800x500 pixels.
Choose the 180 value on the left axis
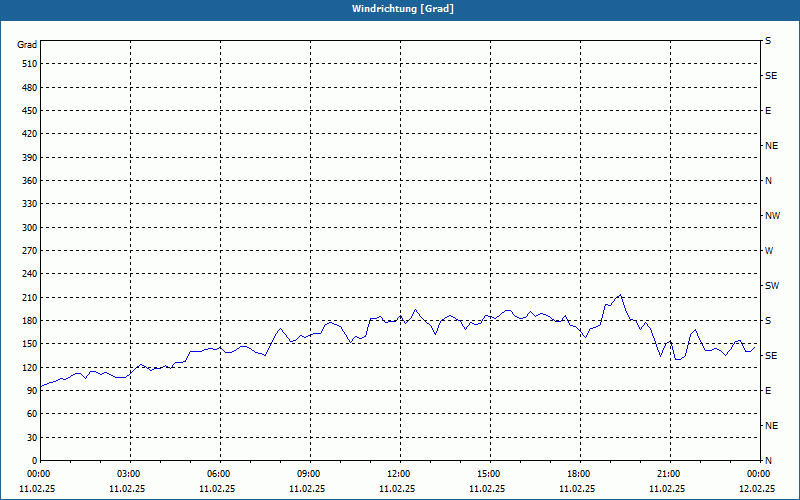[30, 321]
